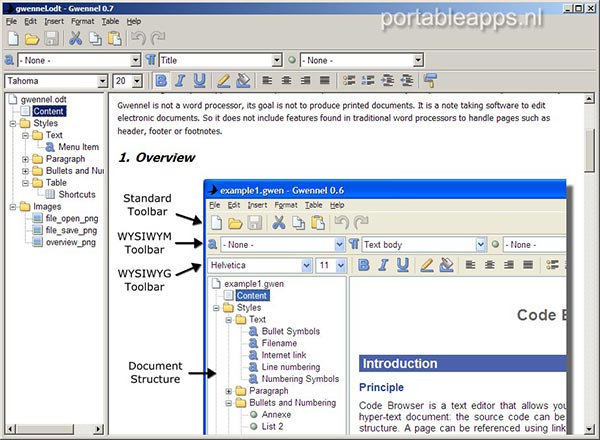Center text in the Tahoma toolbar row

click(286, 81)
